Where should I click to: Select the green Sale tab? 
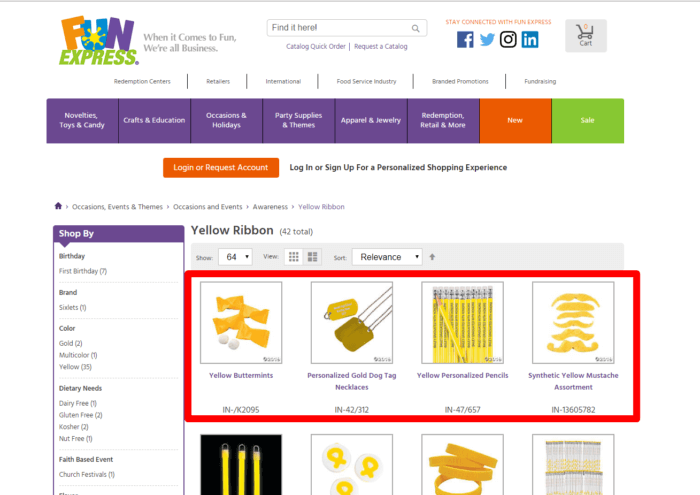pos(587,120)
